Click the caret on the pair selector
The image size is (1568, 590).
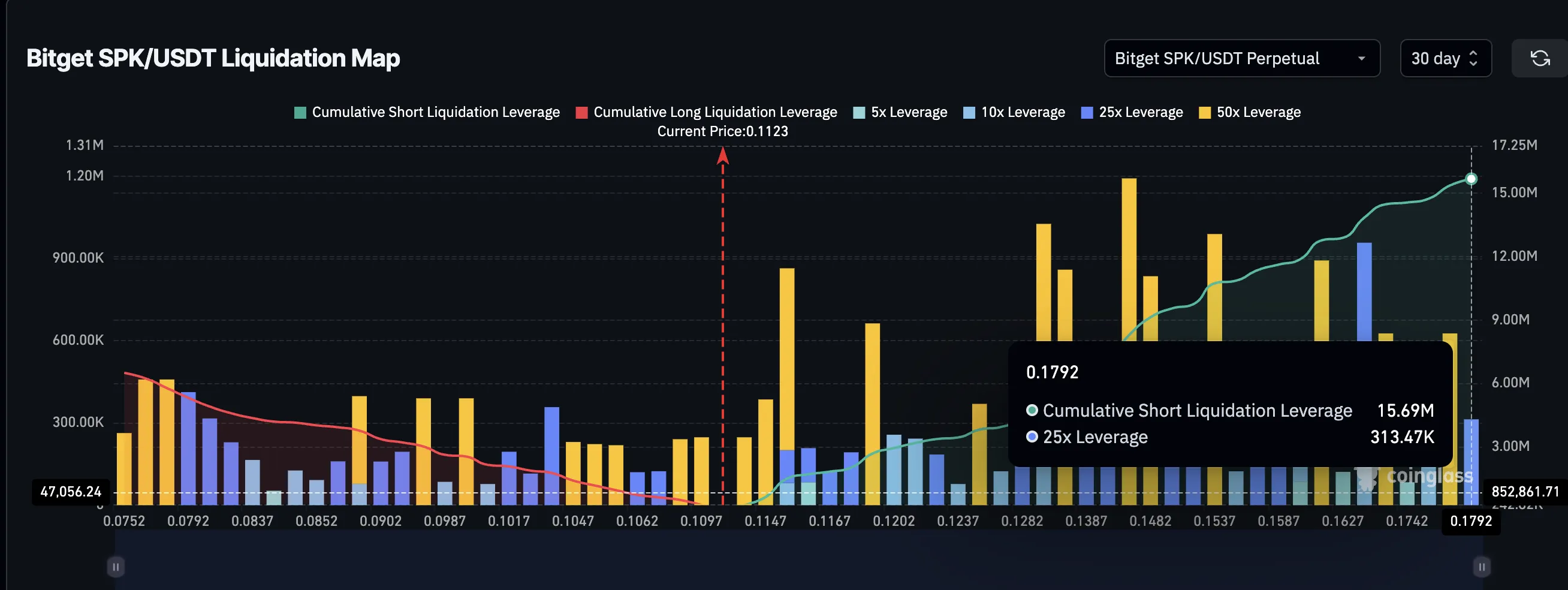1362,58
